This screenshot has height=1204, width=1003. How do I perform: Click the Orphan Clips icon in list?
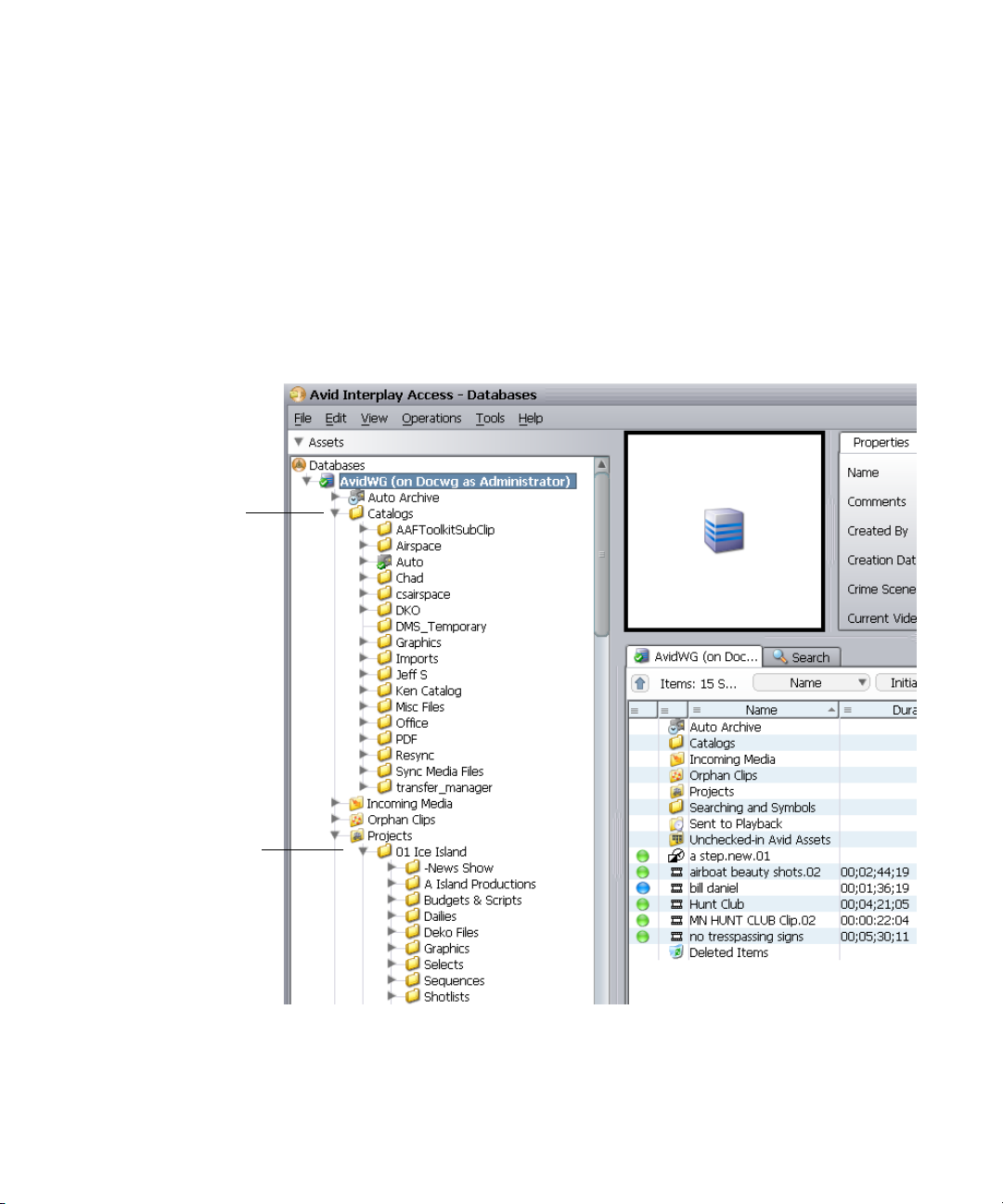tap(676, 775)
